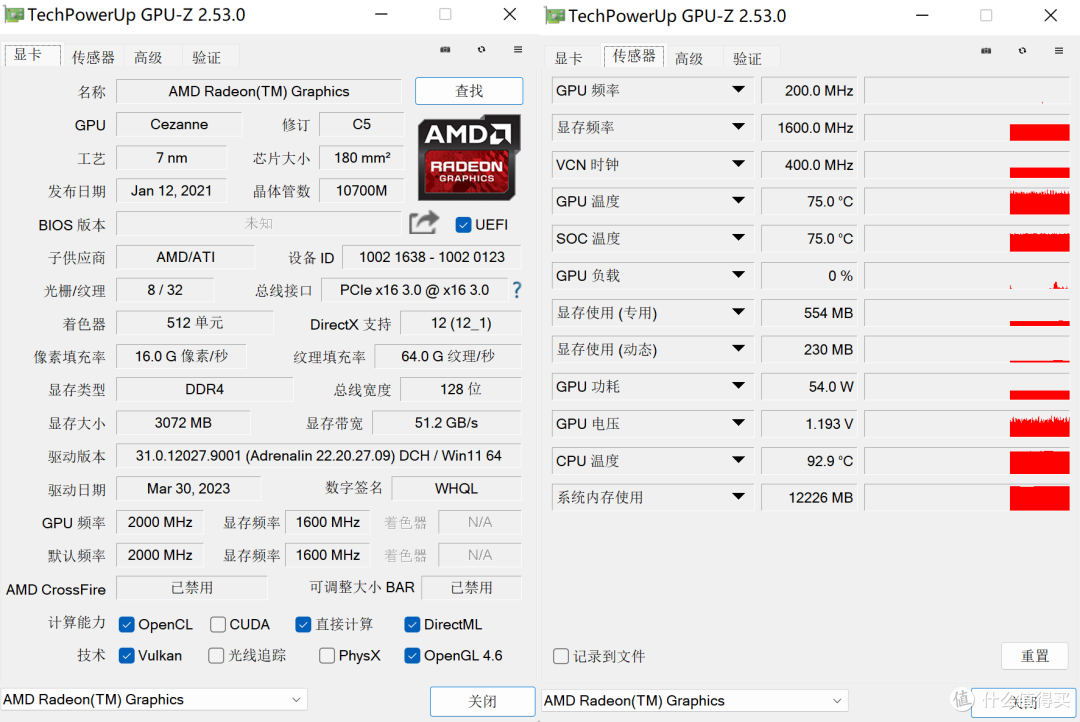Toggle the UEFI checkbox
1080x722 pixels.
tap(464, 225)
